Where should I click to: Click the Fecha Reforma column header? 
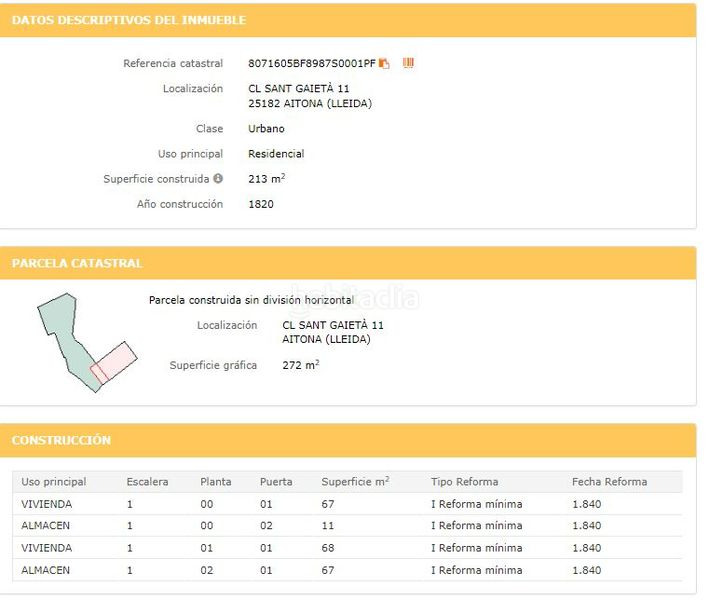[609, 482]
